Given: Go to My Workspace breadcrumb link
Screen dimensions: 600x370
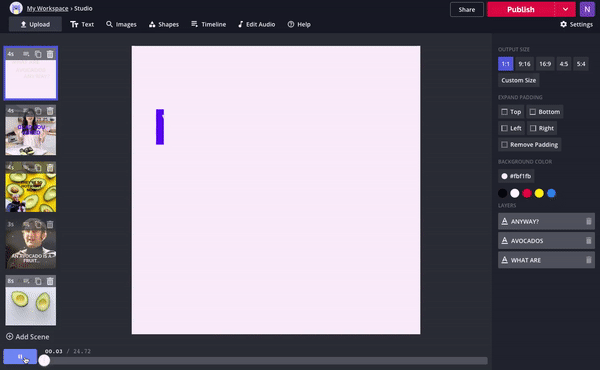Looking at the screenshot, I should click(47, 8).
